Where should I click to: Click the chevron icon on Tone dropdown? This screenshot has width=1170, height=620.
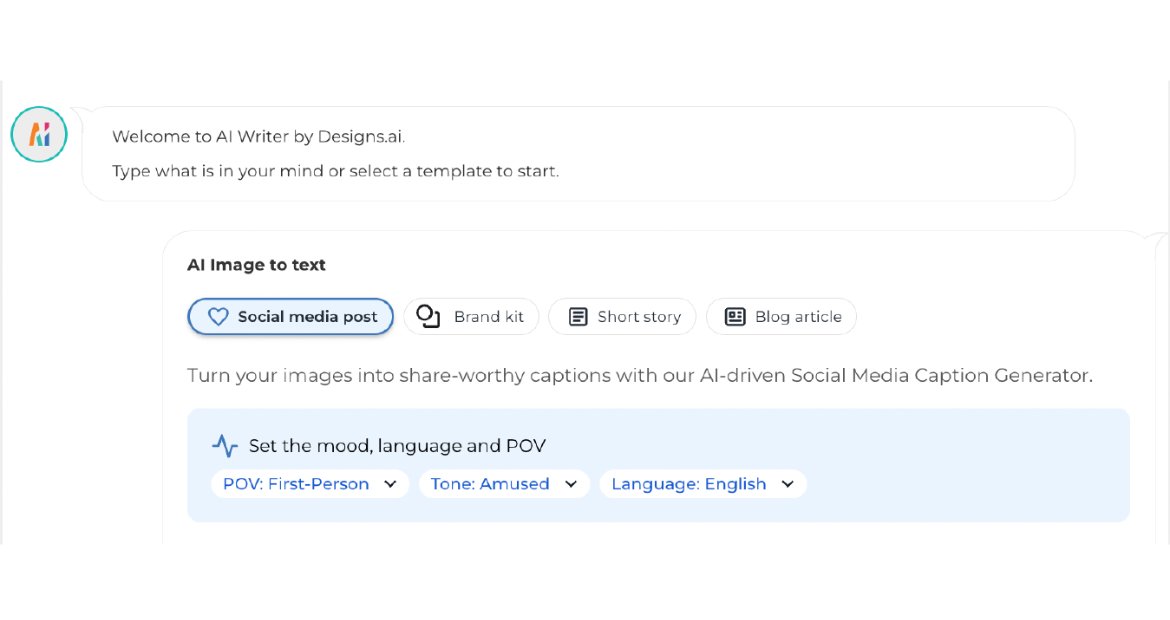point(572,484)
